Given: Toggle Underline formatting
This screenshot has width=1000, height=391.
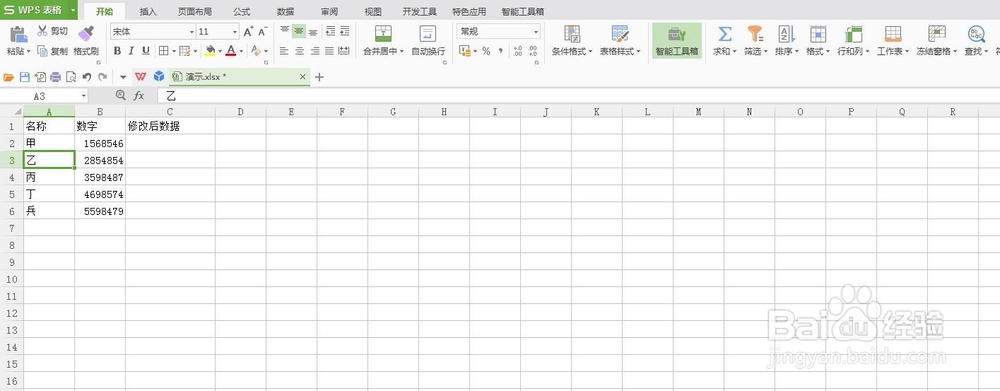Looking at the screenshot, I should 146,51.
